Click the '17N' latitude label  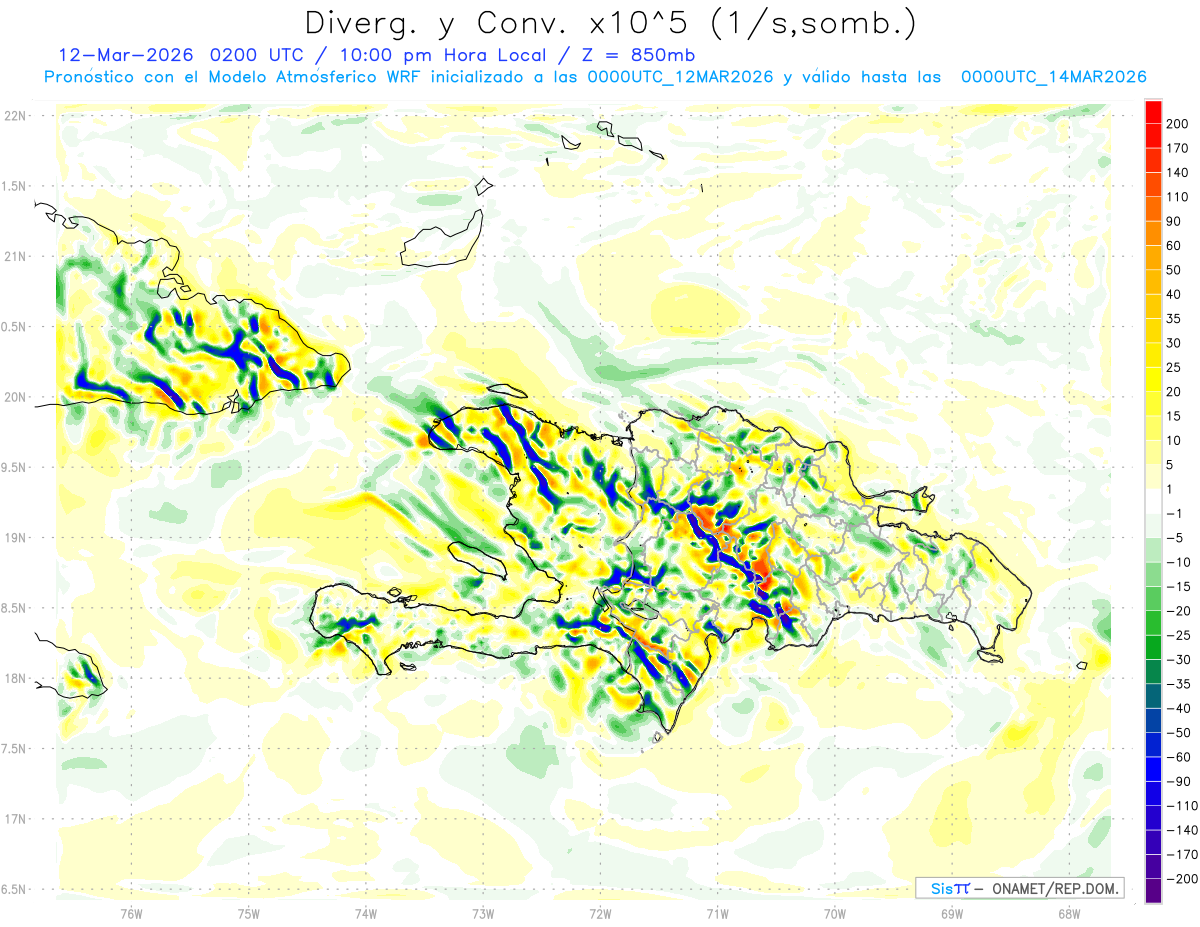16,819
